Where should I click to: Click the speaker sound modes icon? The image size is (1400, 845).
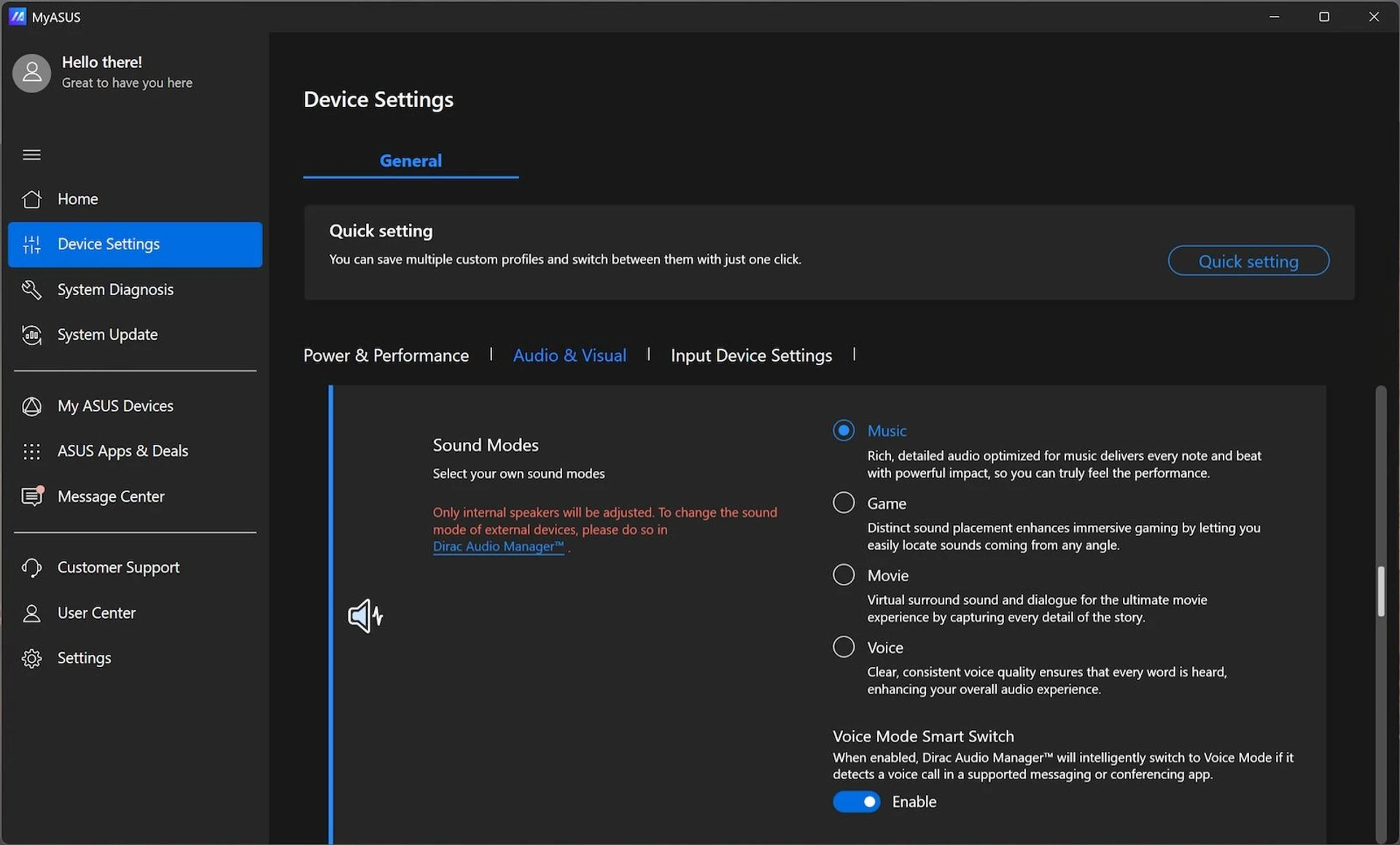pyautogui.click(x=365, y=616)
